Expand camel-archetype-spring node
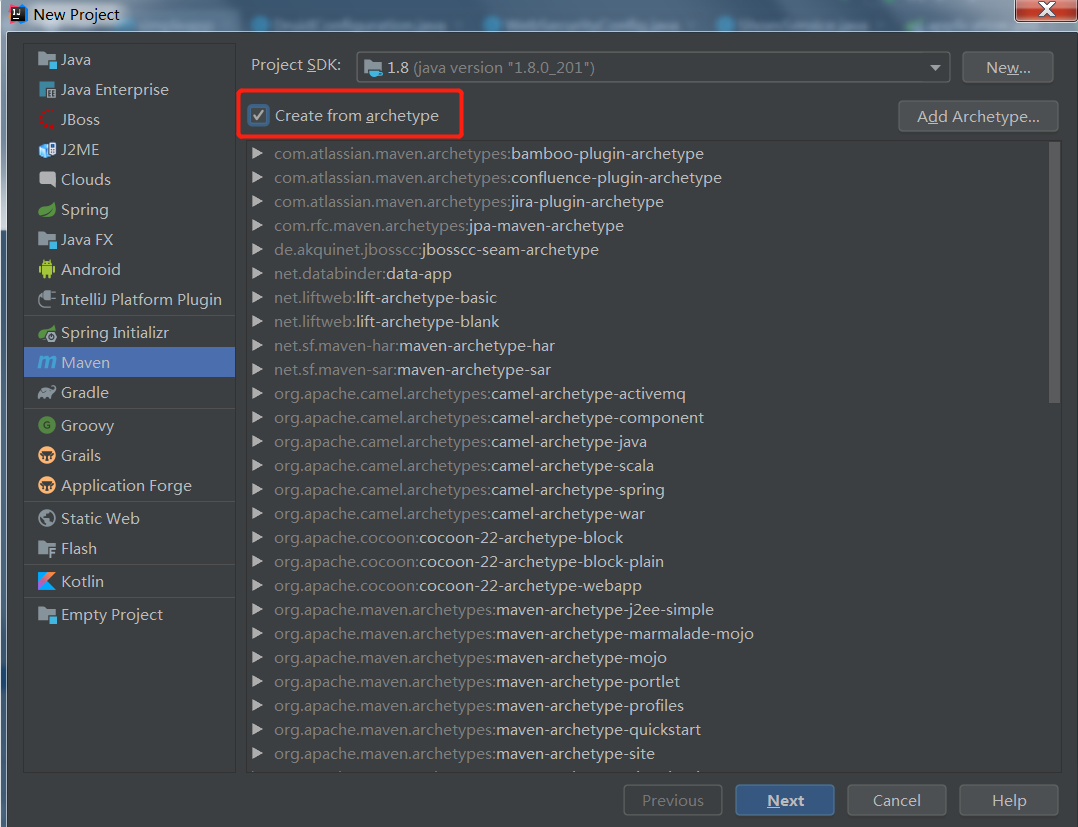The width and height of the screenshot is (1078, 827). click(x=257, y=489)
